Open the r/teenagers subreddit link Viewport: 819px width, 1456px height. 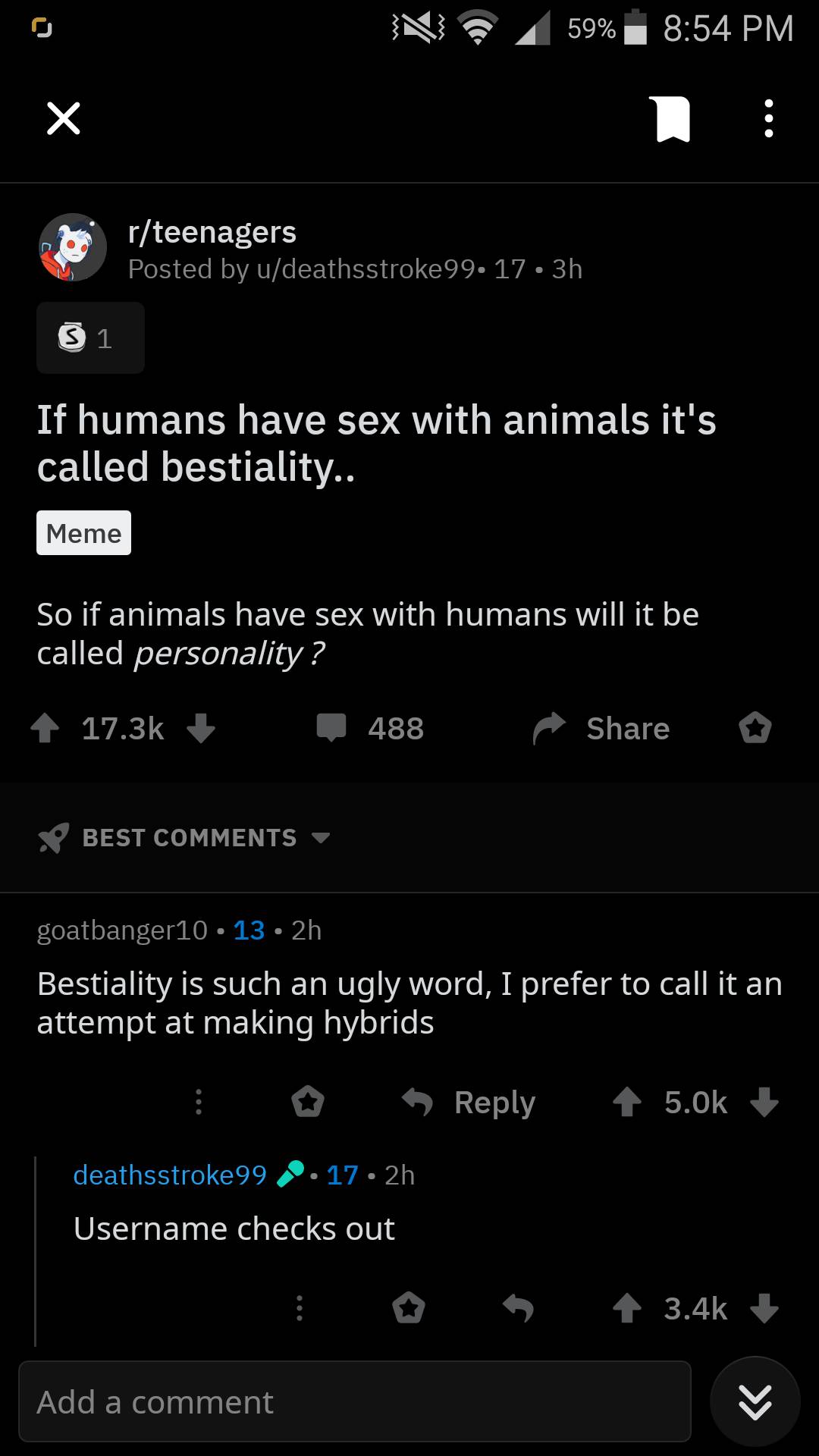[212, 232]
